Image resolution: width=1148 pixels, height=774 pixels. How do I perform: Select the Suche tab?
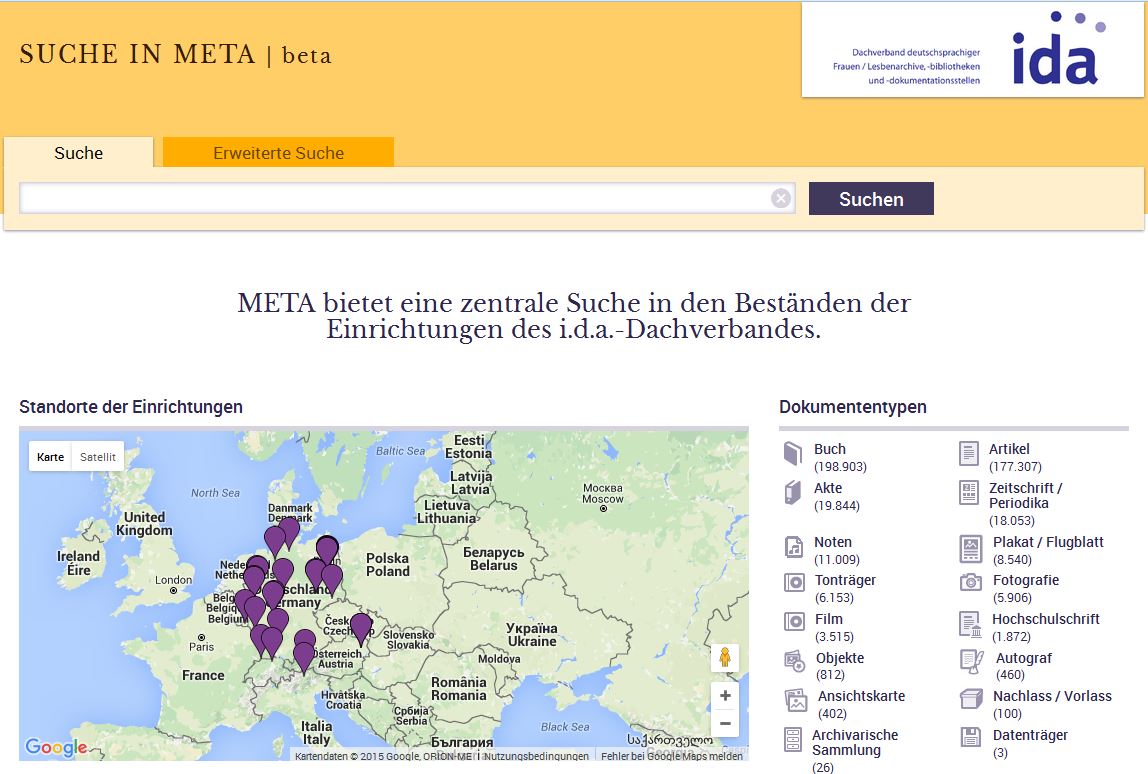pos(79,153)
